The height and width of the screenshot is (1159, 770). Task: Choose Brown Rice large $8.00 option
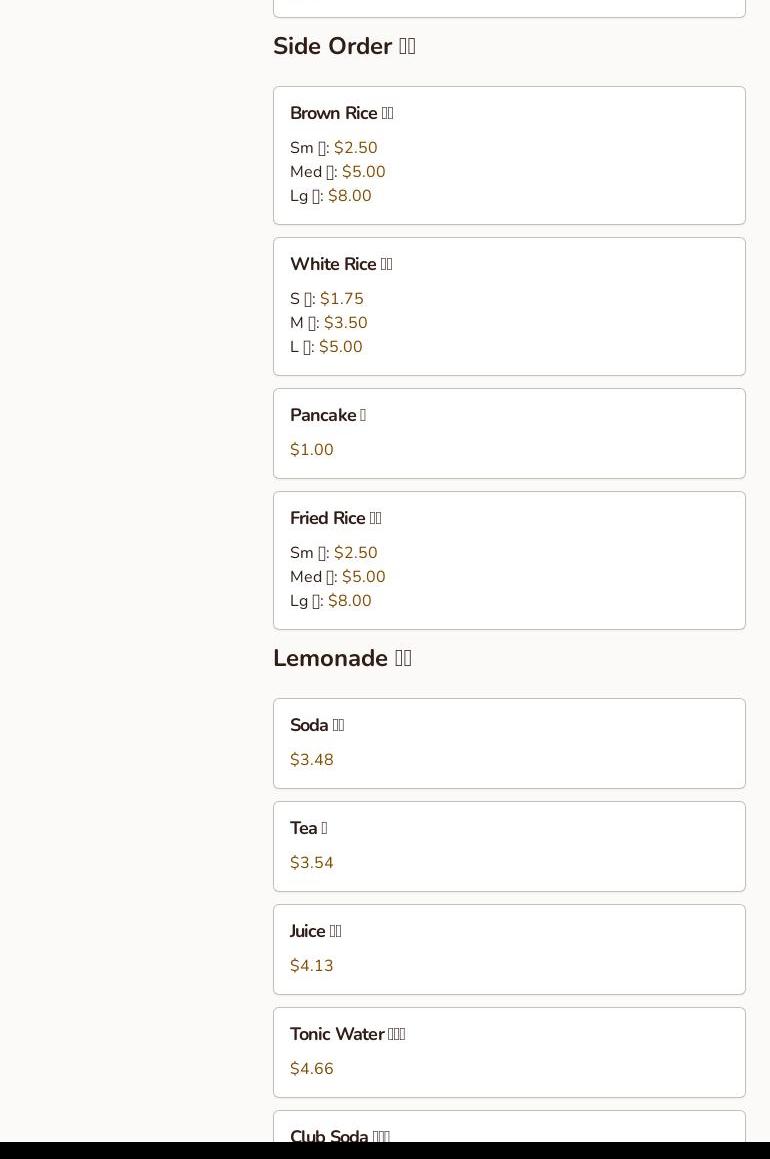click(x=349, y=196)
